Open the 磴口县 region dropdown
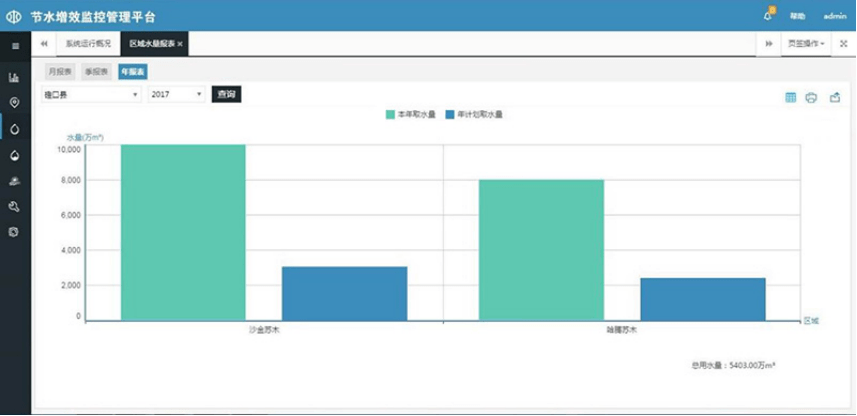This screenshot has height=416, width=857. tap(91, 94)
